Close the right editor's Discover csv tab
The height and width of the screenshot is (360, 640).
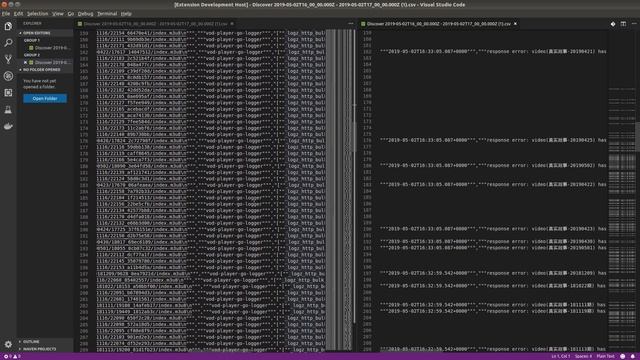point(516,24)
